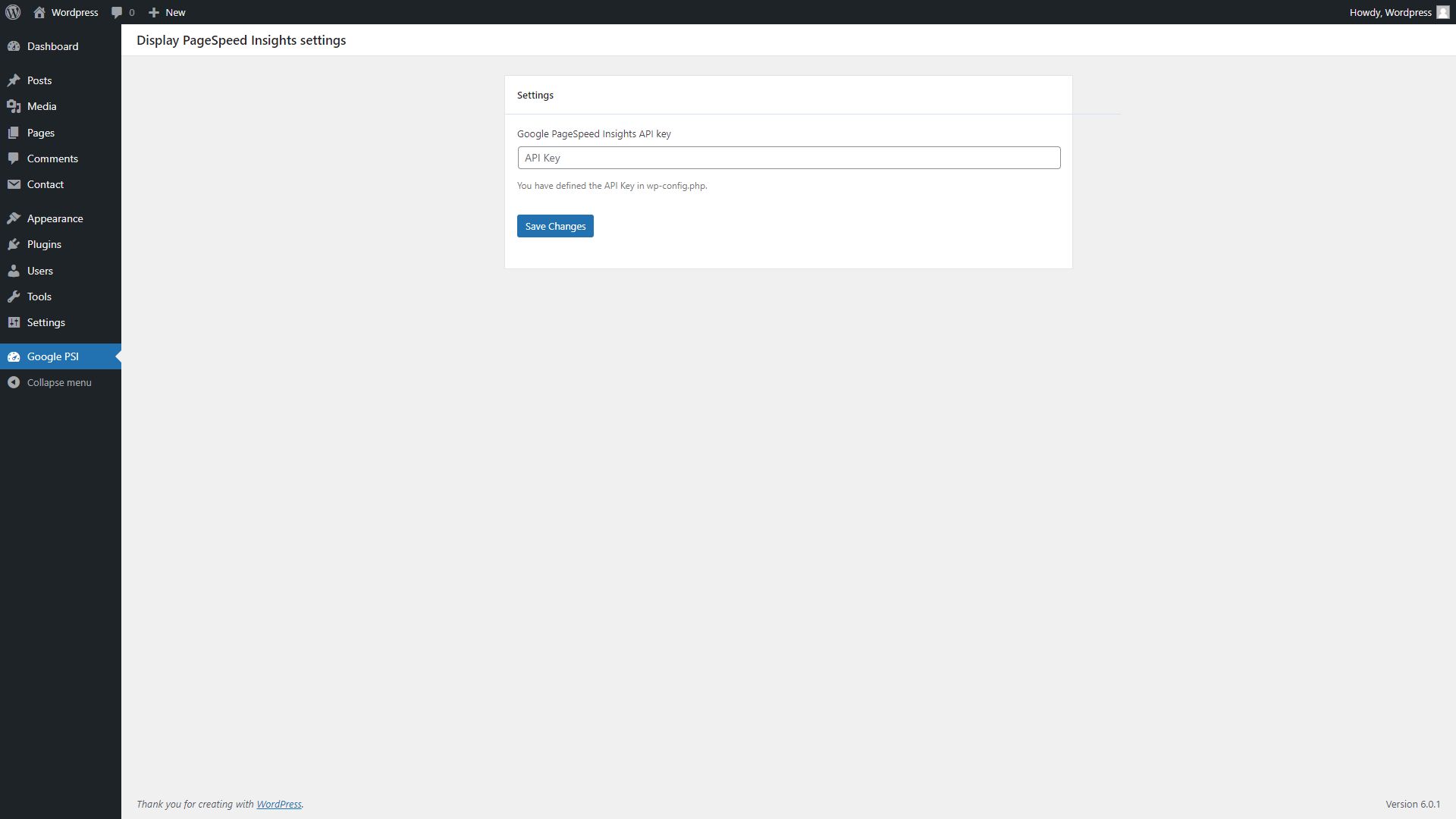The width and height of the screenshot is (1456, 819).
Task: Click the Collapse menu arrow icon
Action: tap(14, 382)
